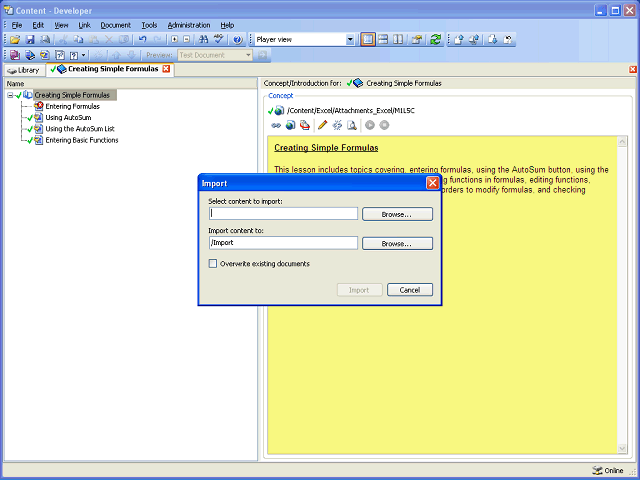Image resolution: width=640 pixels, height=480 pixels.
Task: Switch to the Library tab
Action: 24,70
